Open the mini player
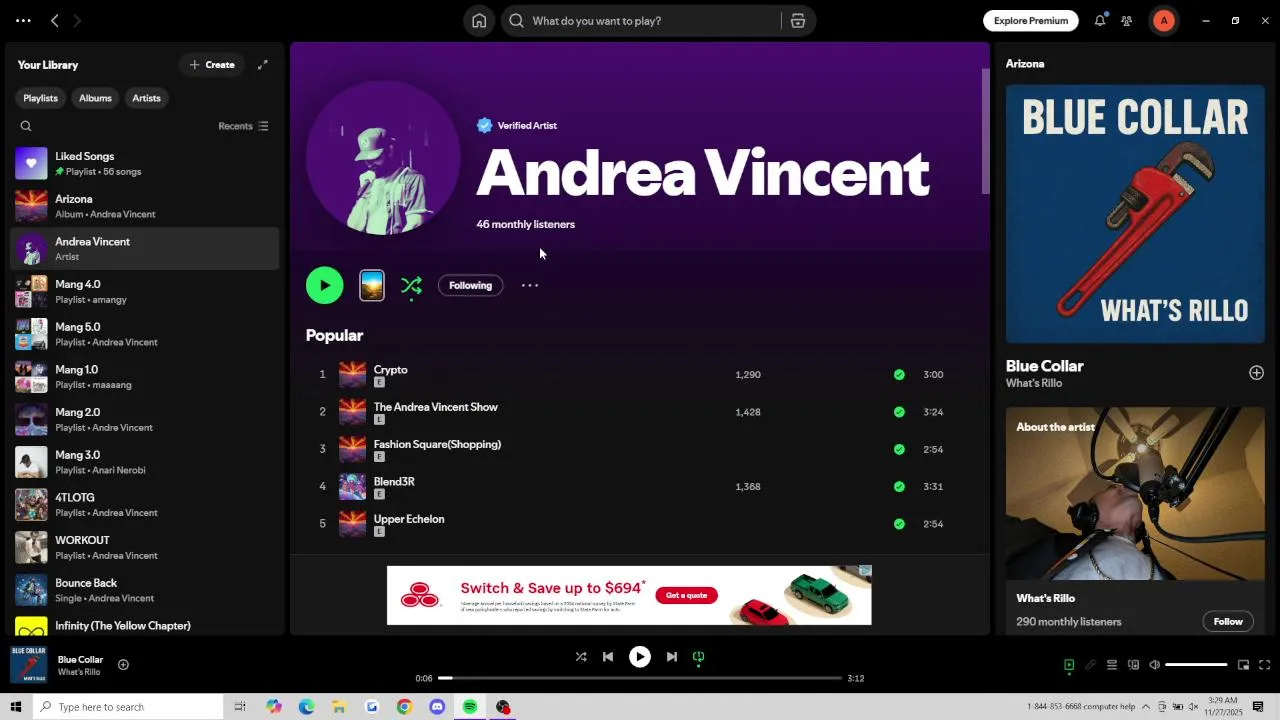The height and width of the screenshot is (720, 1280). click(1243, 665)
